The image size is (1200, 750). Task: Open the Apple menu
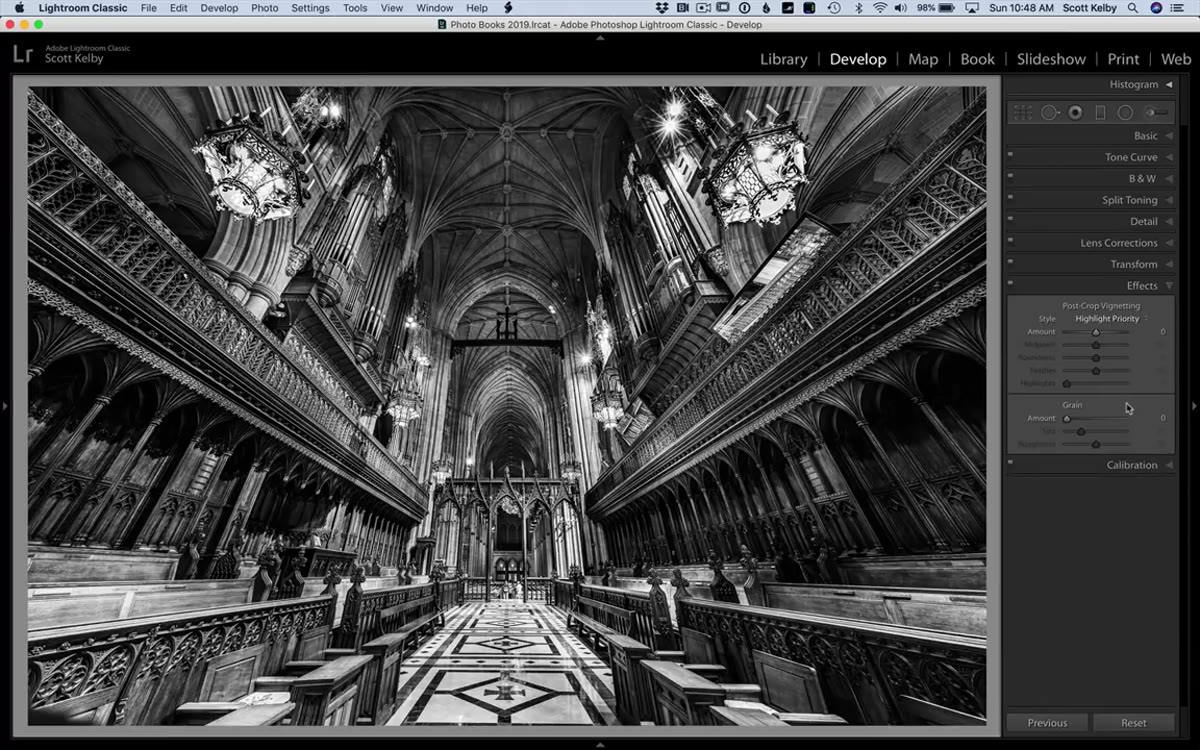click(x=19, y=8)
